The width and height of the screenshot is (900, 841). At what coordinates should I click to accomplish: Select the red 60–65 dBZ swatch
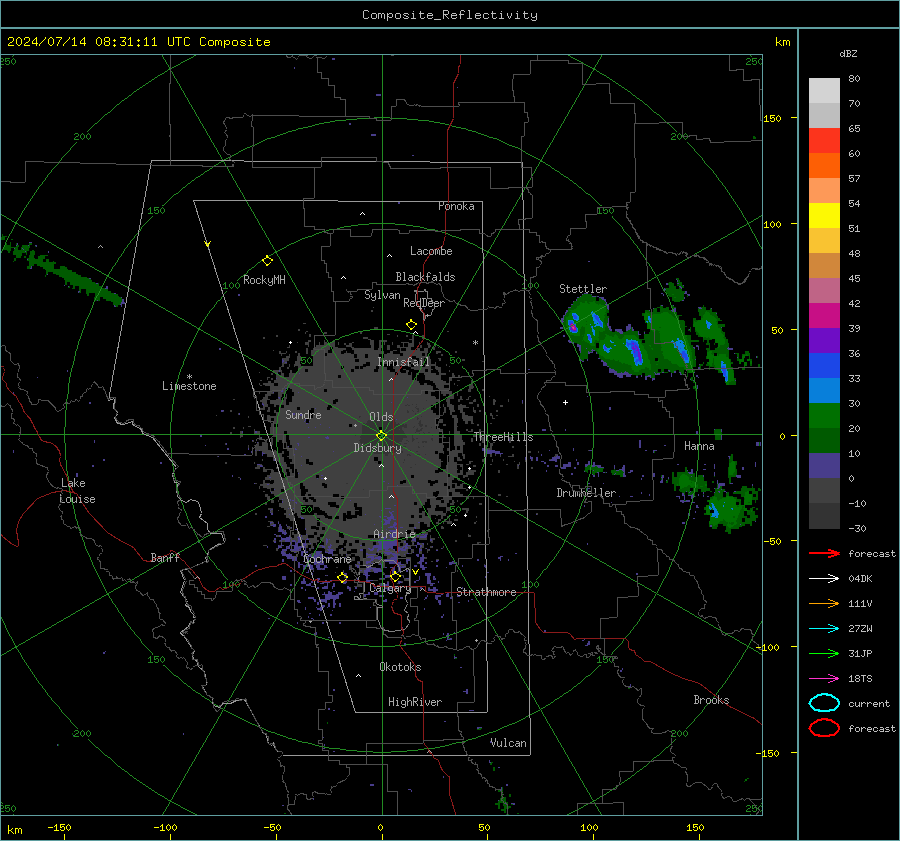point(824,140)
